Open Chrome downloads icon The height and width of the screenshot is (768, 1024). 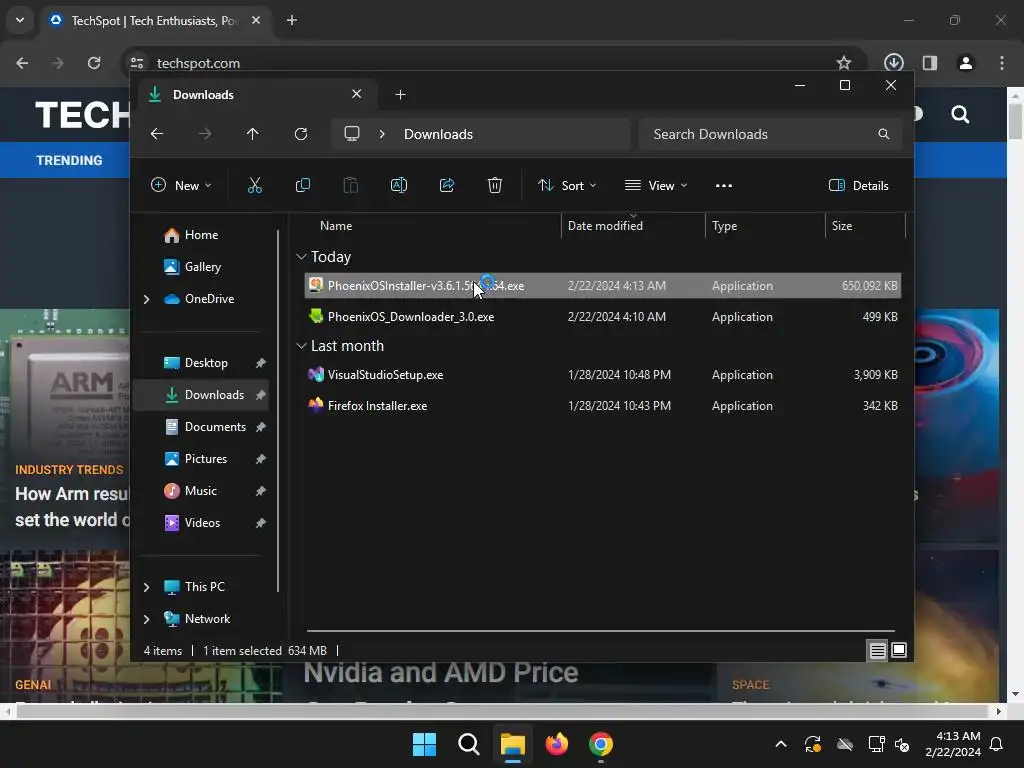click(x=894, y=63)
